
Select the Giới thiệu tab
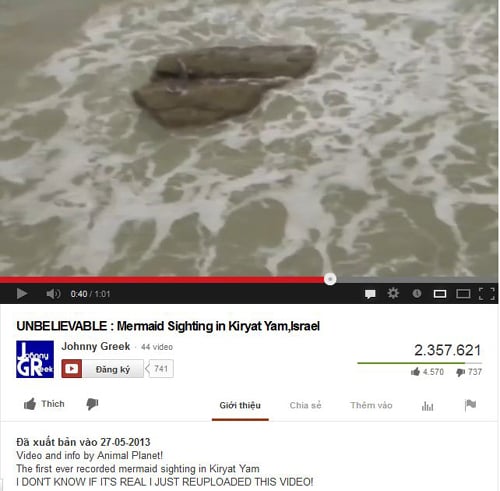pyautogui.click(x=240, y=405)
